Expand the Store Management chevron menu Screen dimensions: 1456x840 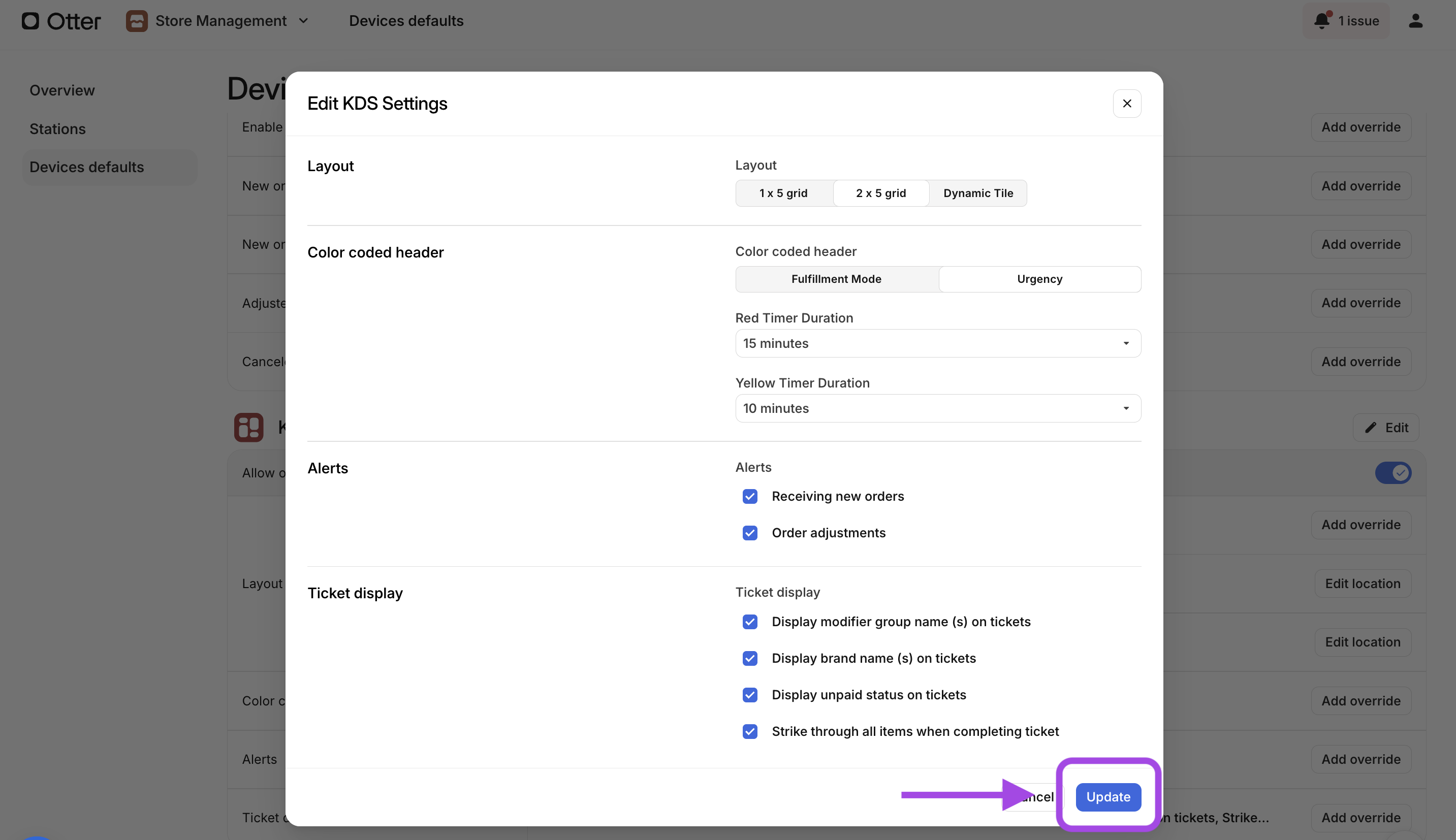pyautogui.click(x=304, y=21)
